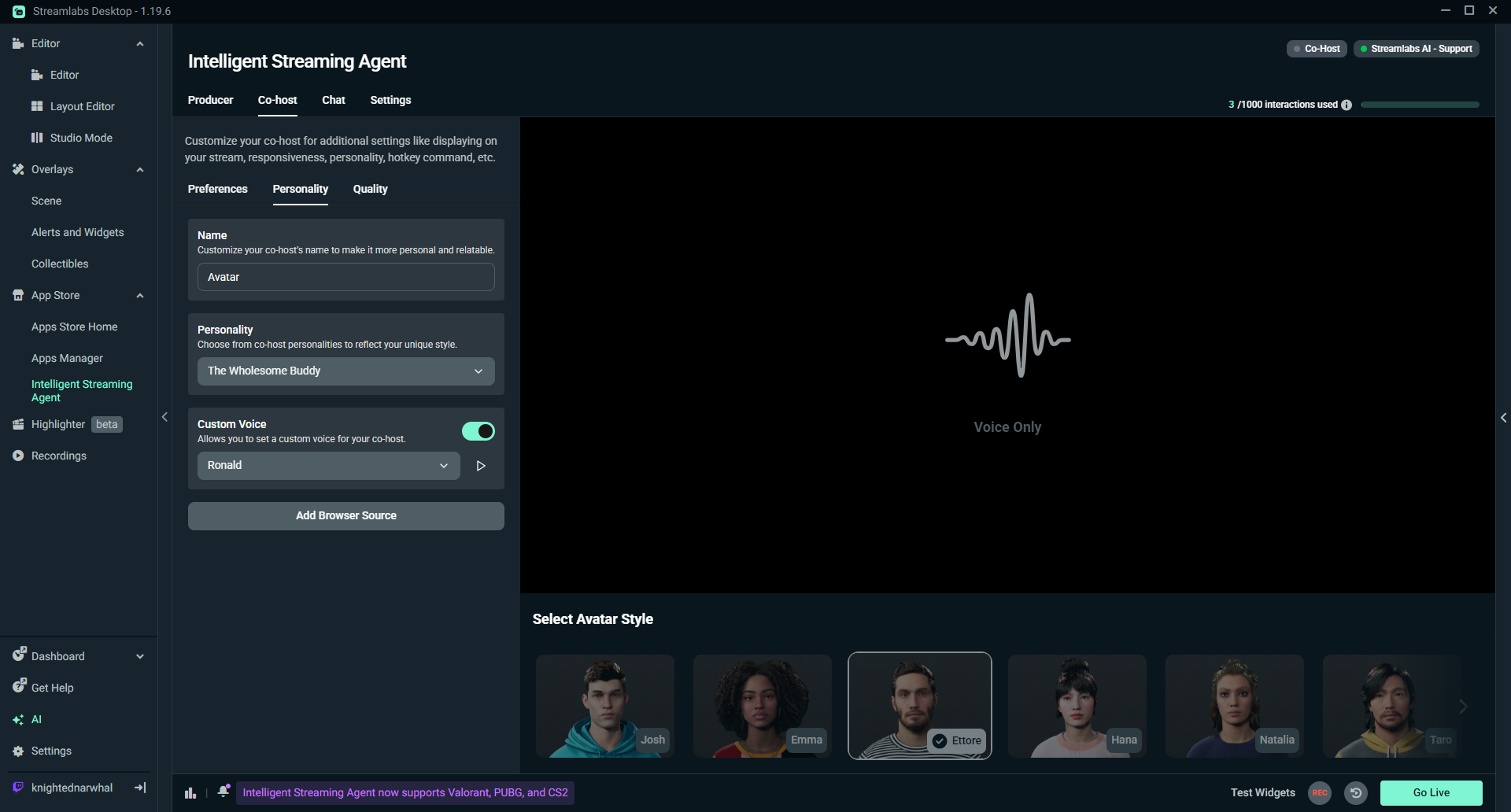Open Alerts and Widgets

tap(77, 232)
